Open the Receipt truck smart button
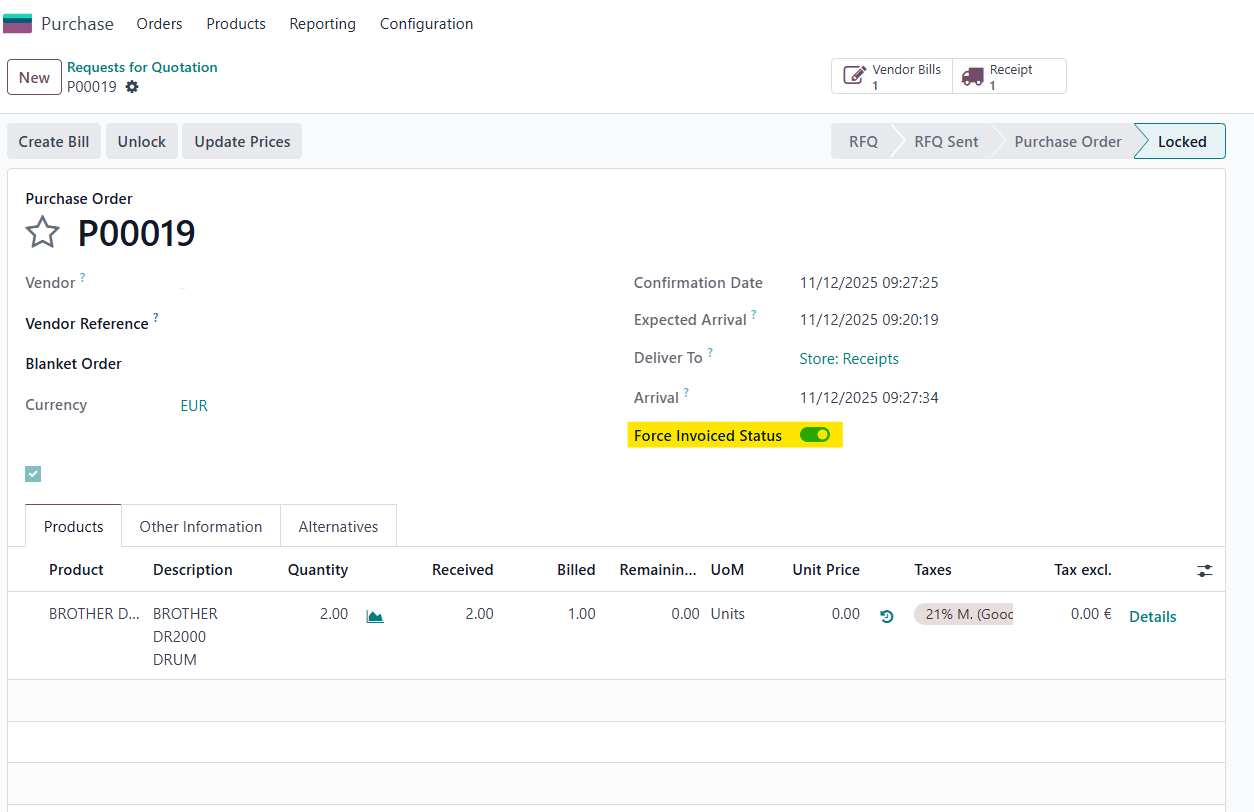 tap(1009, 77)
